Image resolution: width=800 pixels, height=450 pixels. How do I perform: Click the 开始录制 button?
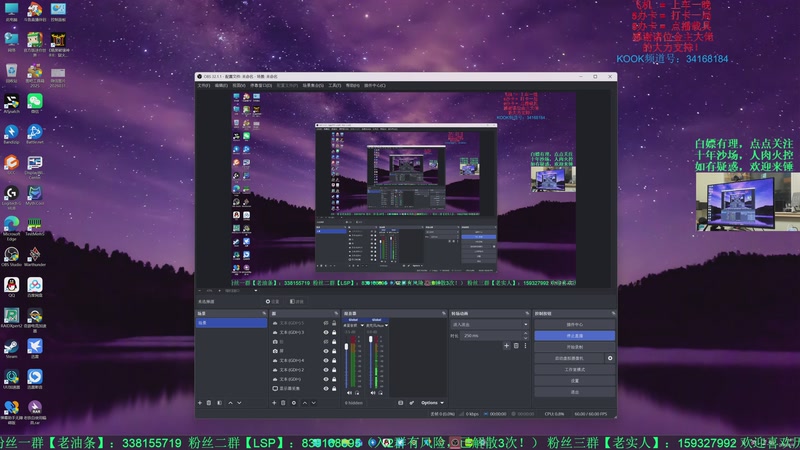574,347
